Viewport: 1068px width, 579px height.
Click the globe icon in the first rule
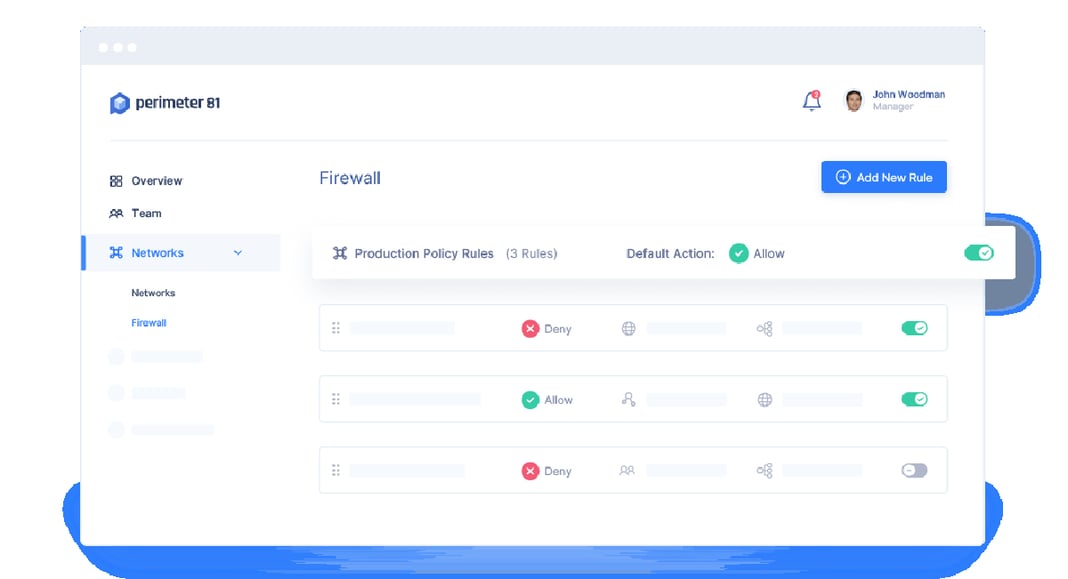(x=628, y=328)
